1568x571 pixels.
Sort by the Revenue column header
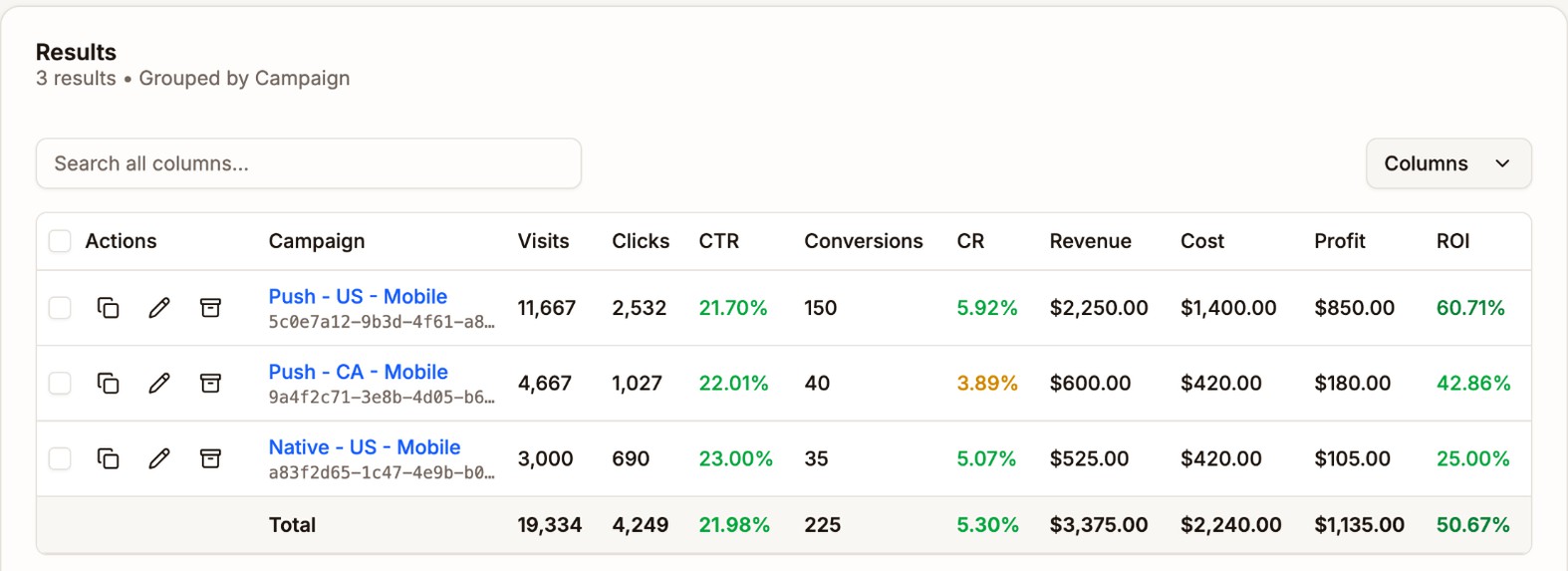pyautogui.click(x=1091, y=241)
